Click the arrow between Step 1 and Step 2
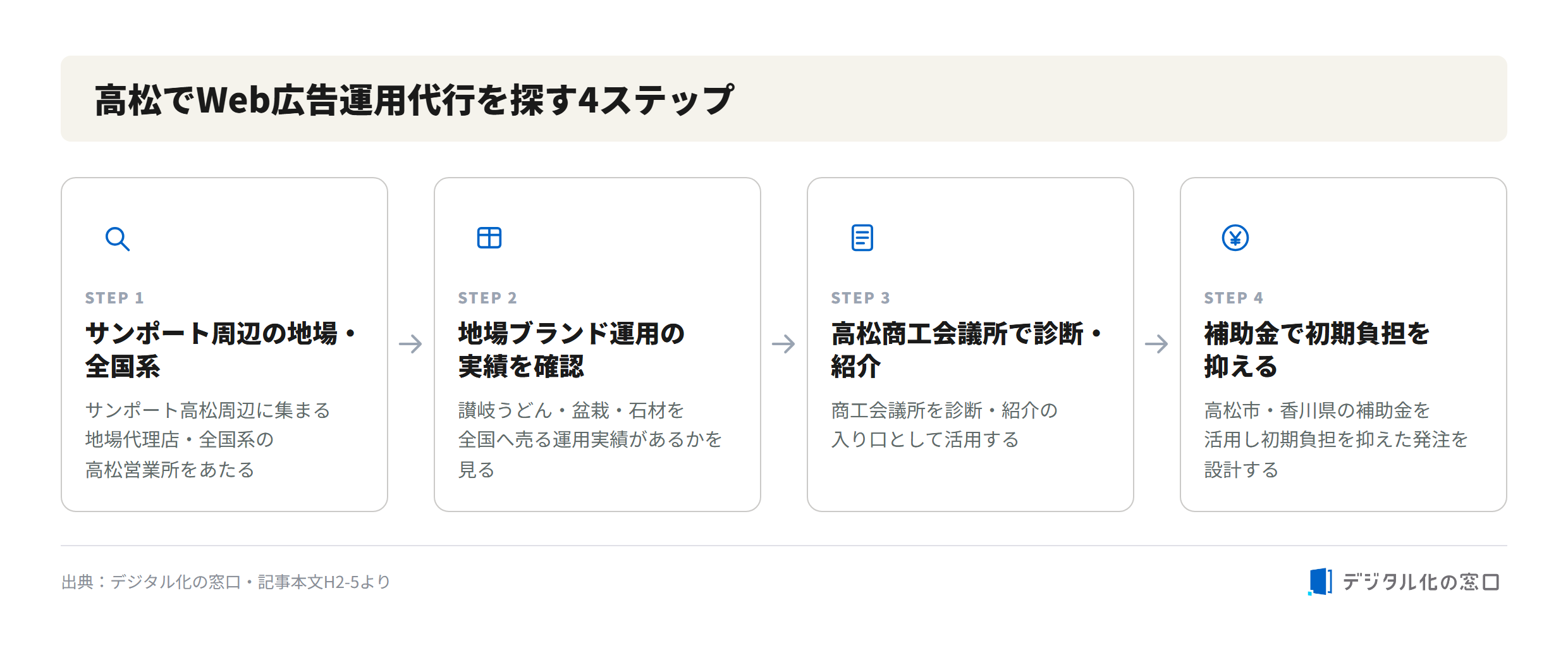1568x655 pixels. click(x=410, y=344)
